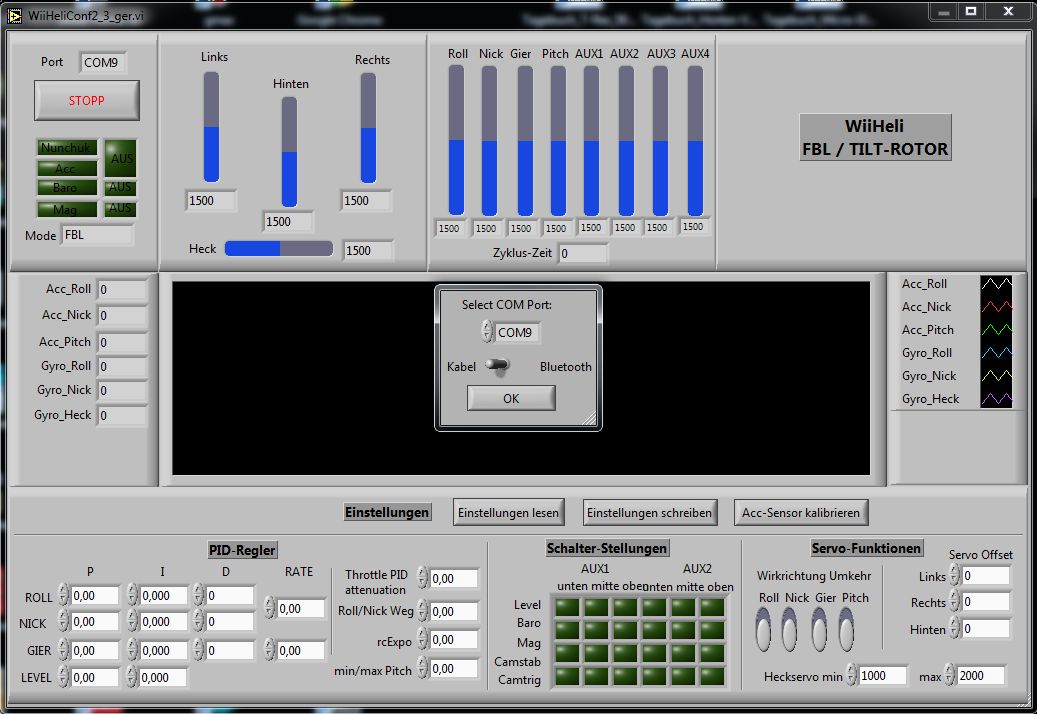
Task: Click the Select COM Port stepper arrows
Action: pos(487,332)
